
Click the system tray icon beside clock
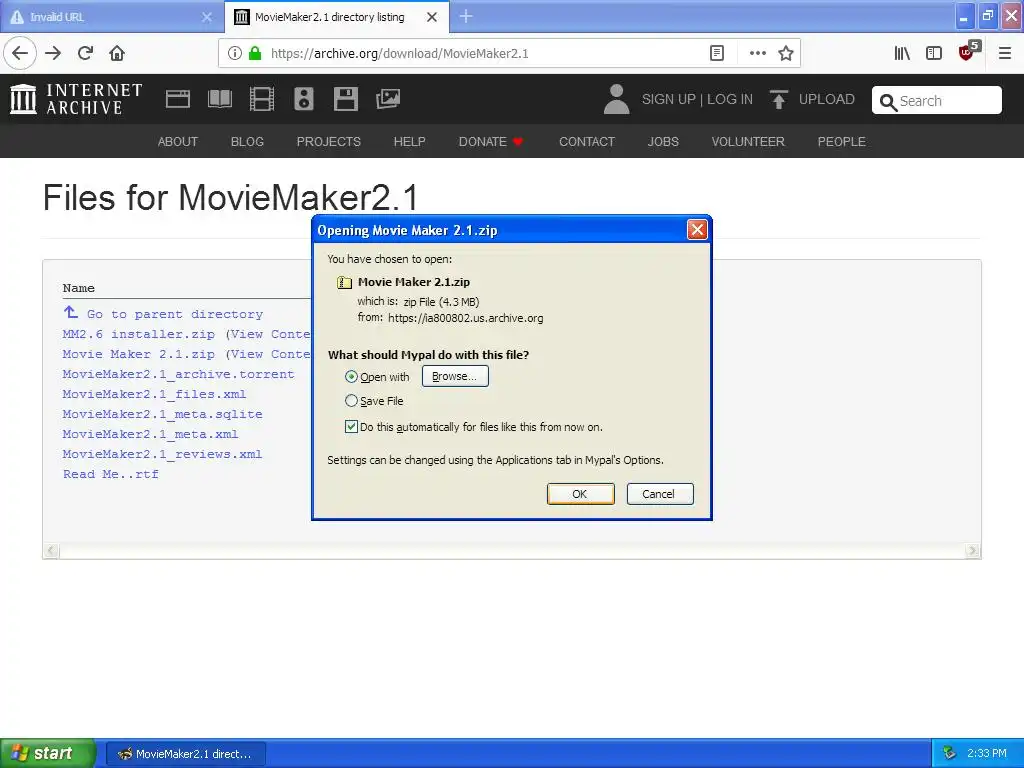click(949, 754)
